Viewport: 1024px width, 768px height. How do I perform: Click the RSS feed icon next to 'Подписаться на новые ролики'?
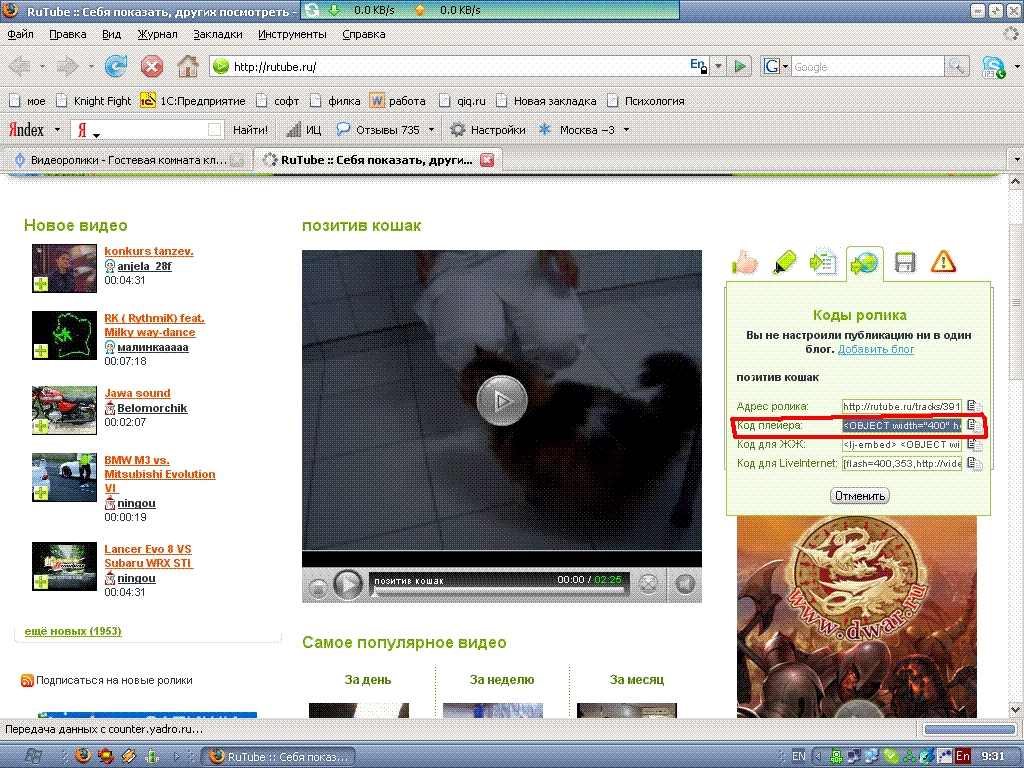pyautogui.click(x=27, y=680)
